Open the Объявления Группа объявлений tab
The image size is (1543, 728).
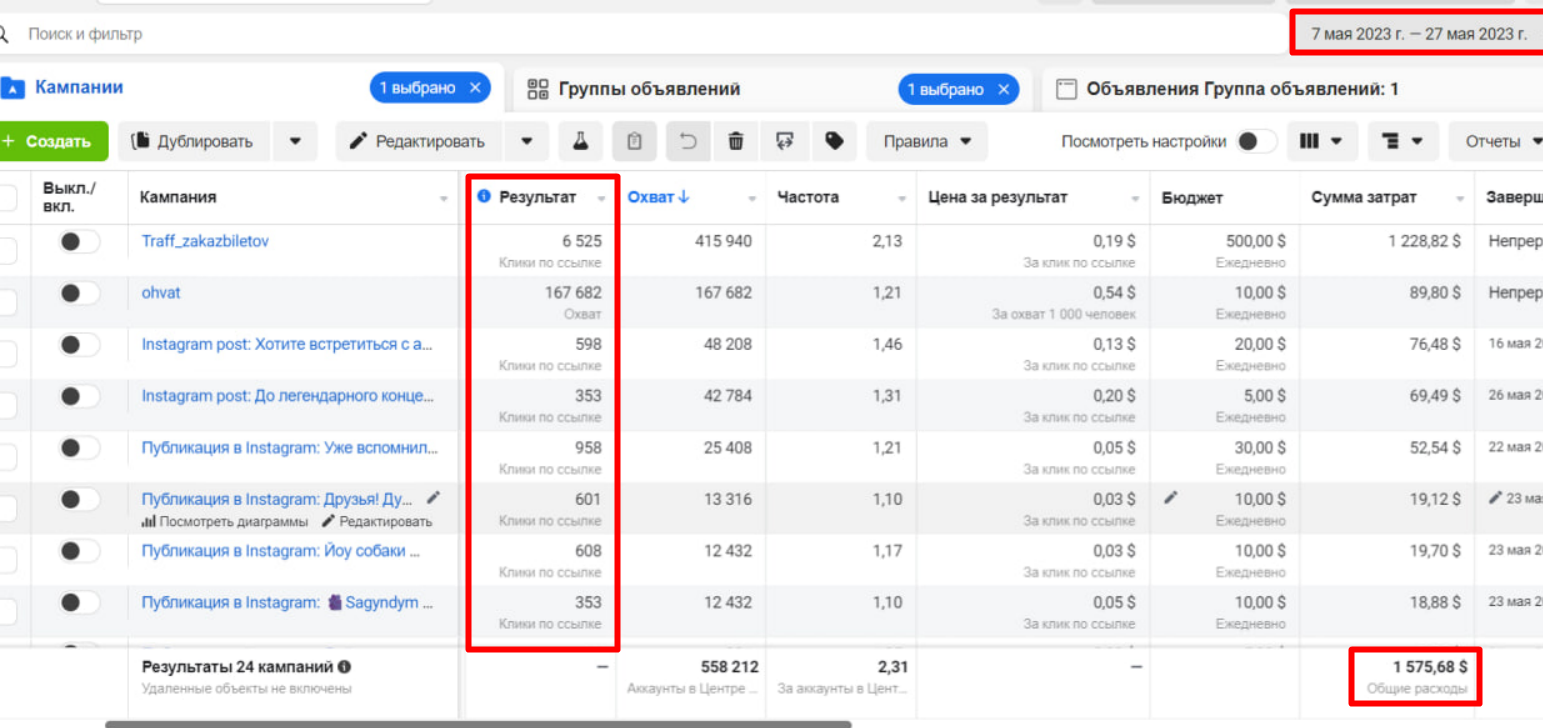tap(1240, 89)
